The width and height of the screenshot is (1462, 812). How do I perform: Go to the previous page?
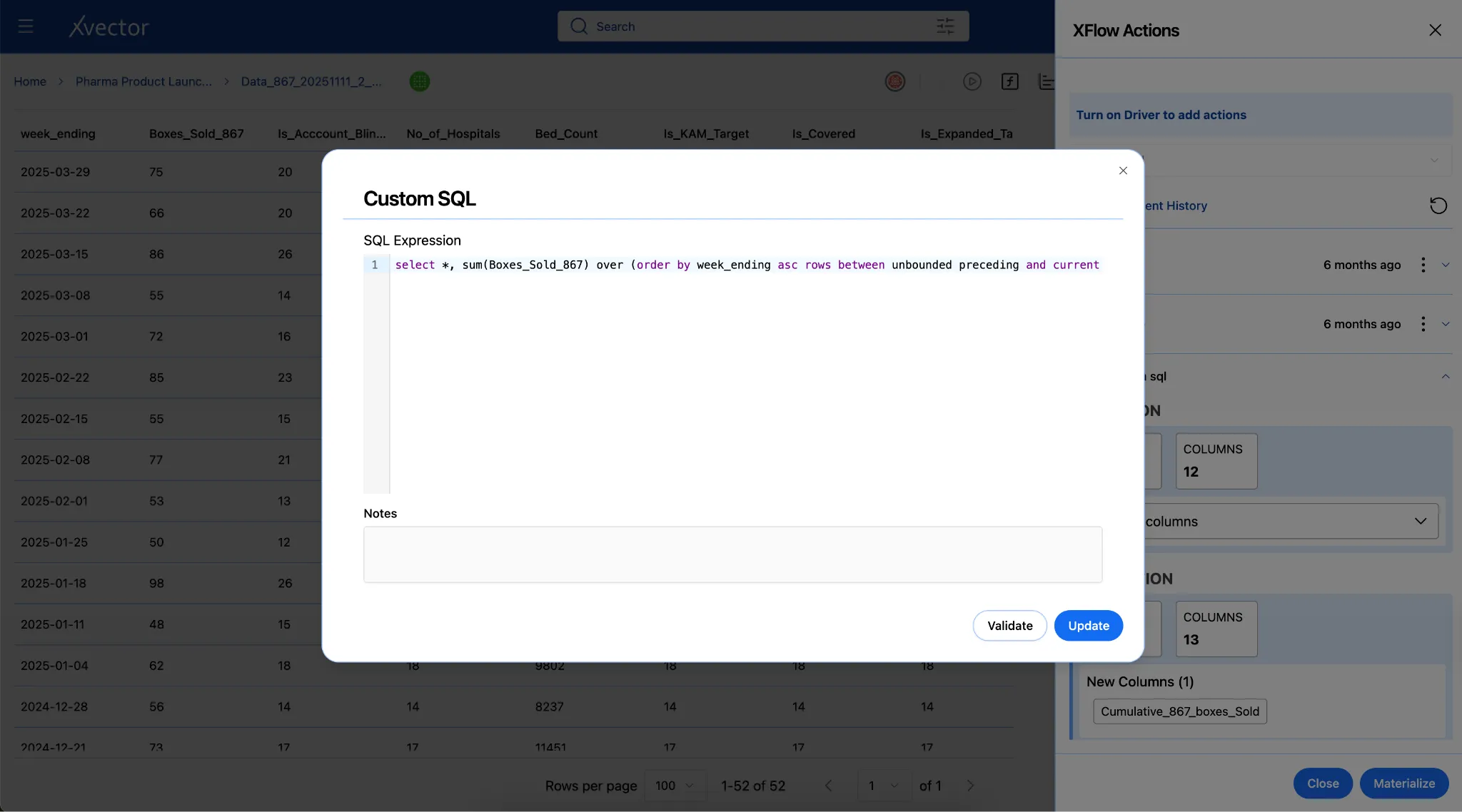(x=828, y=786)
